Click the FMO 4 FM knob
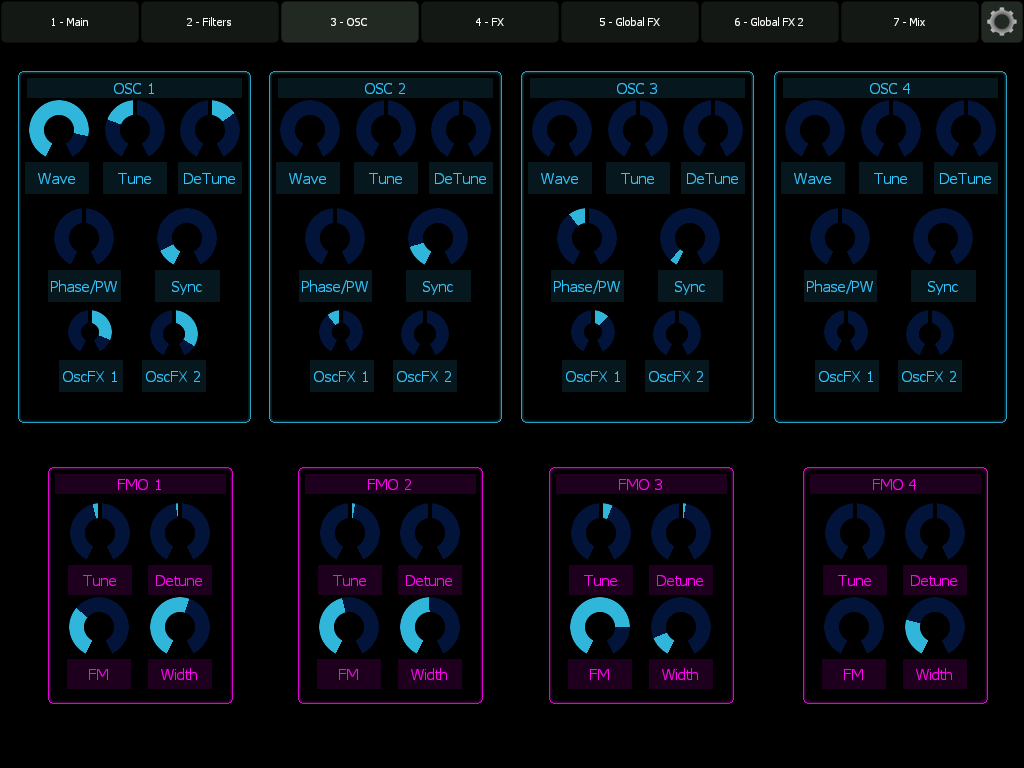 [854, 627]
